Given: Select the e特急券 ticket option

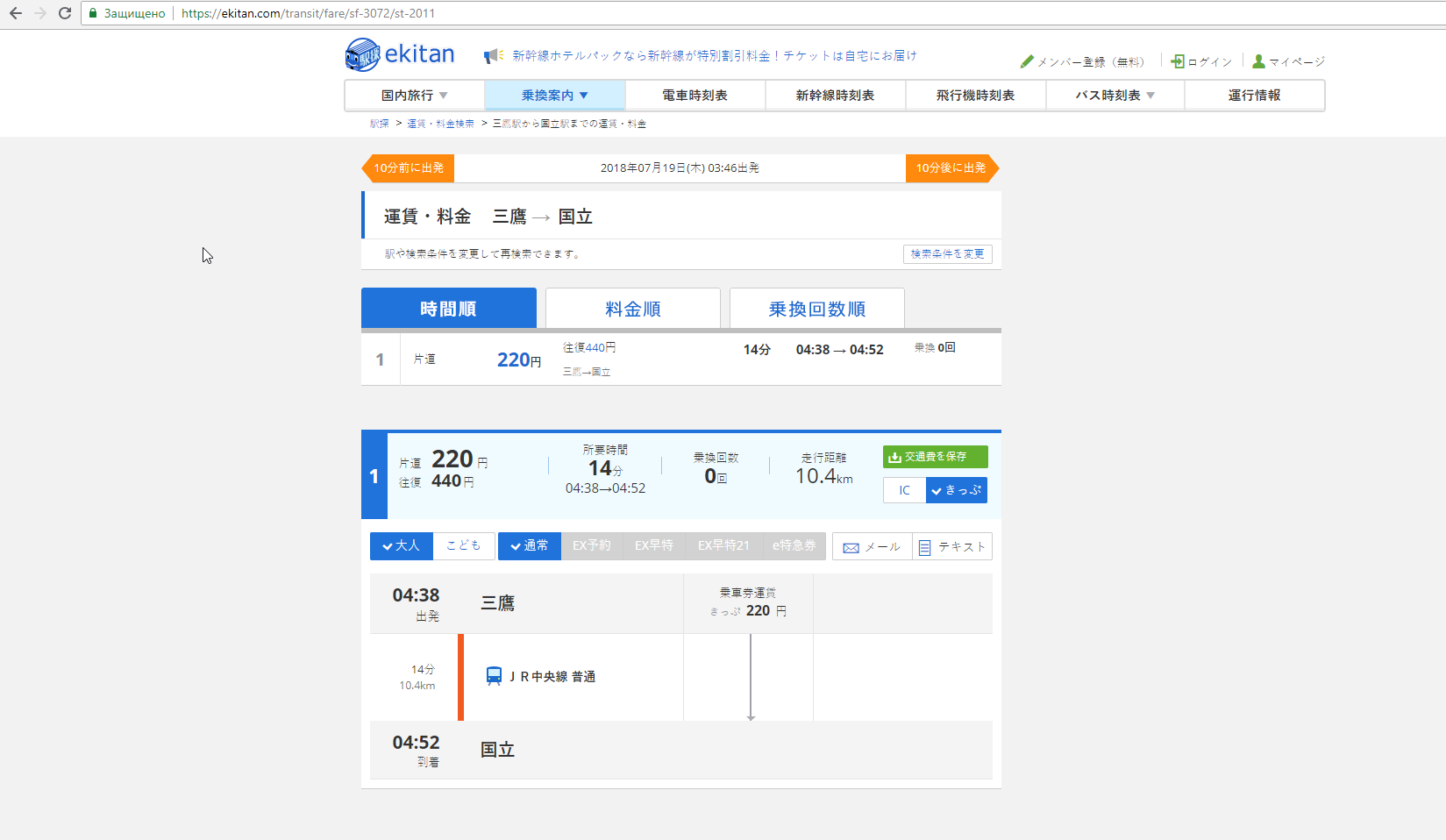Looking at the screenshot, I should (794, 546).
